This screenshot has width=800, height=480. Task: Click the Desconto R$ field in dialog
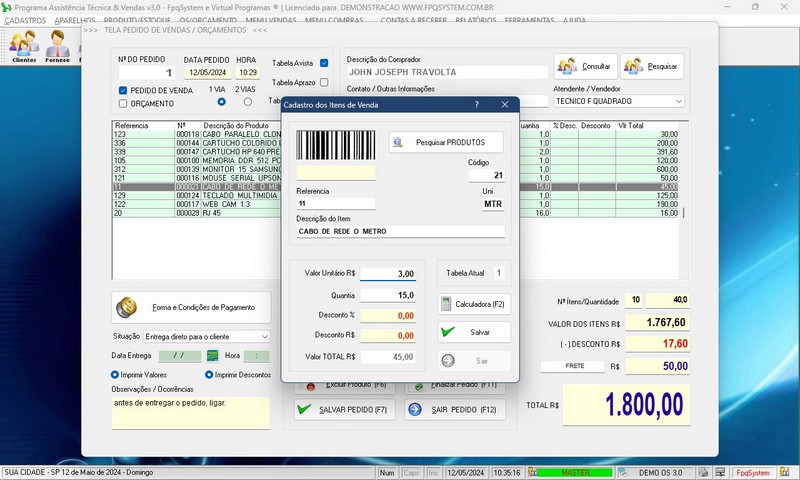[388, 336]
